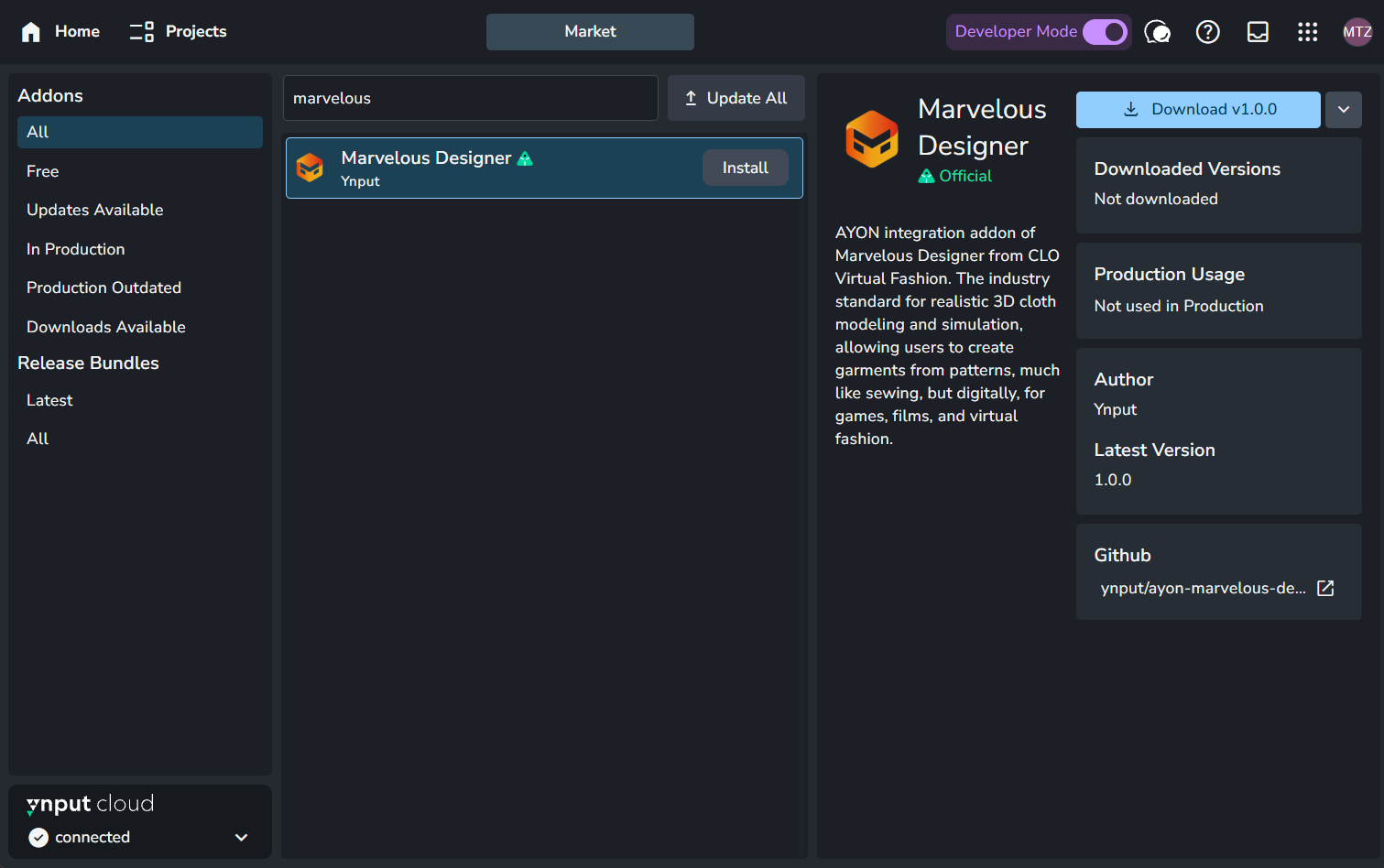
Task: Click the Not downloaded status text
Action: point(1156,199)
